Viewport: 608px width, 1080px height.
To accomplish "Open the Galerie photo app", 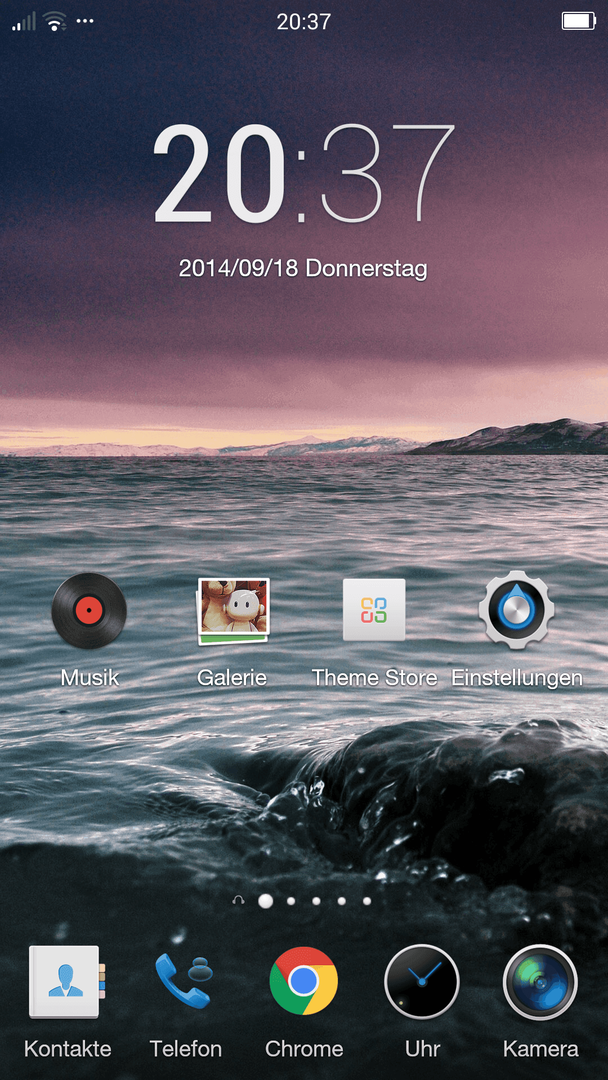I will [x=233, y=611].
